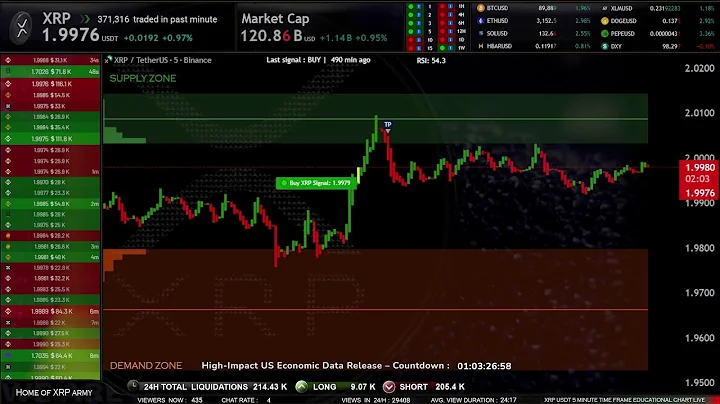The height and width of the screenshot is (404, 720).
Task: Click the RSI: 54.3 reading
Action: point(431,60)
